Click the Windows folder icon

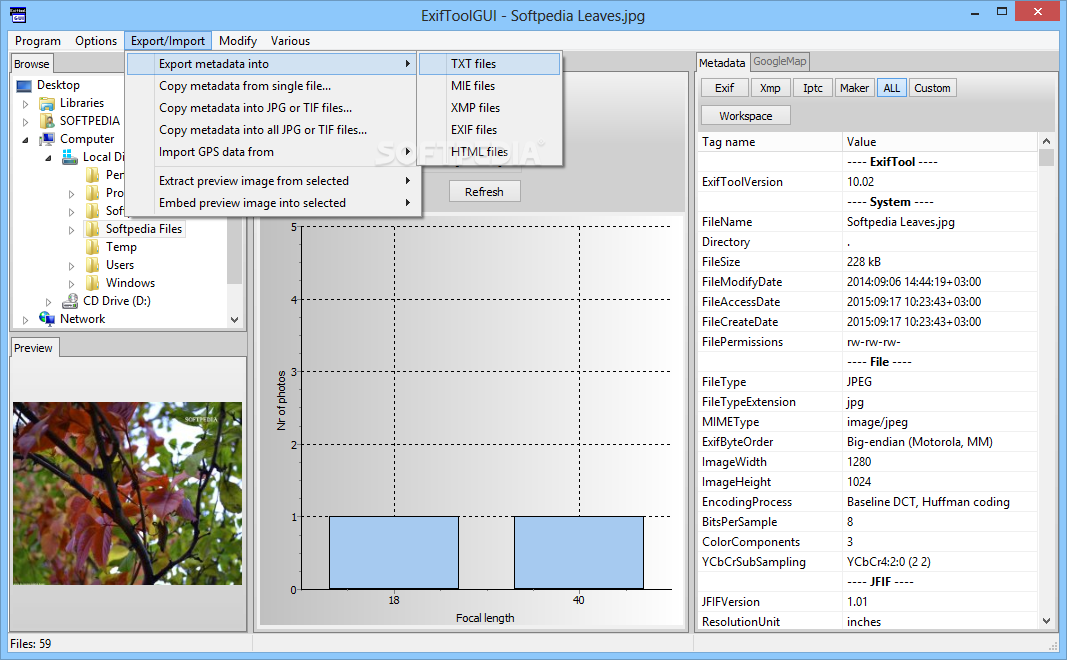pos(93,283)
